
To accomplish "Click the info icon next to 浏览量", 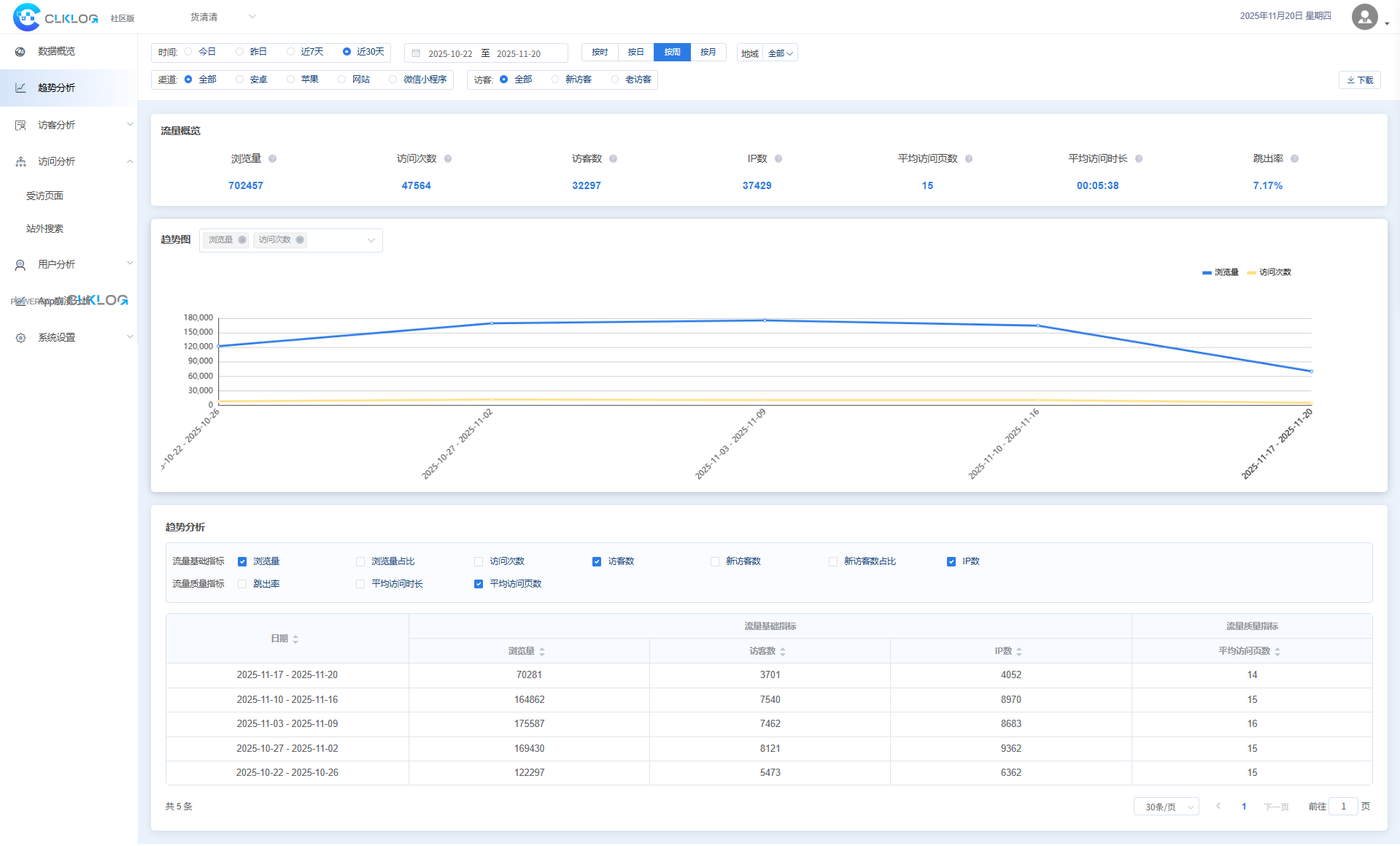I will (272, 159).
